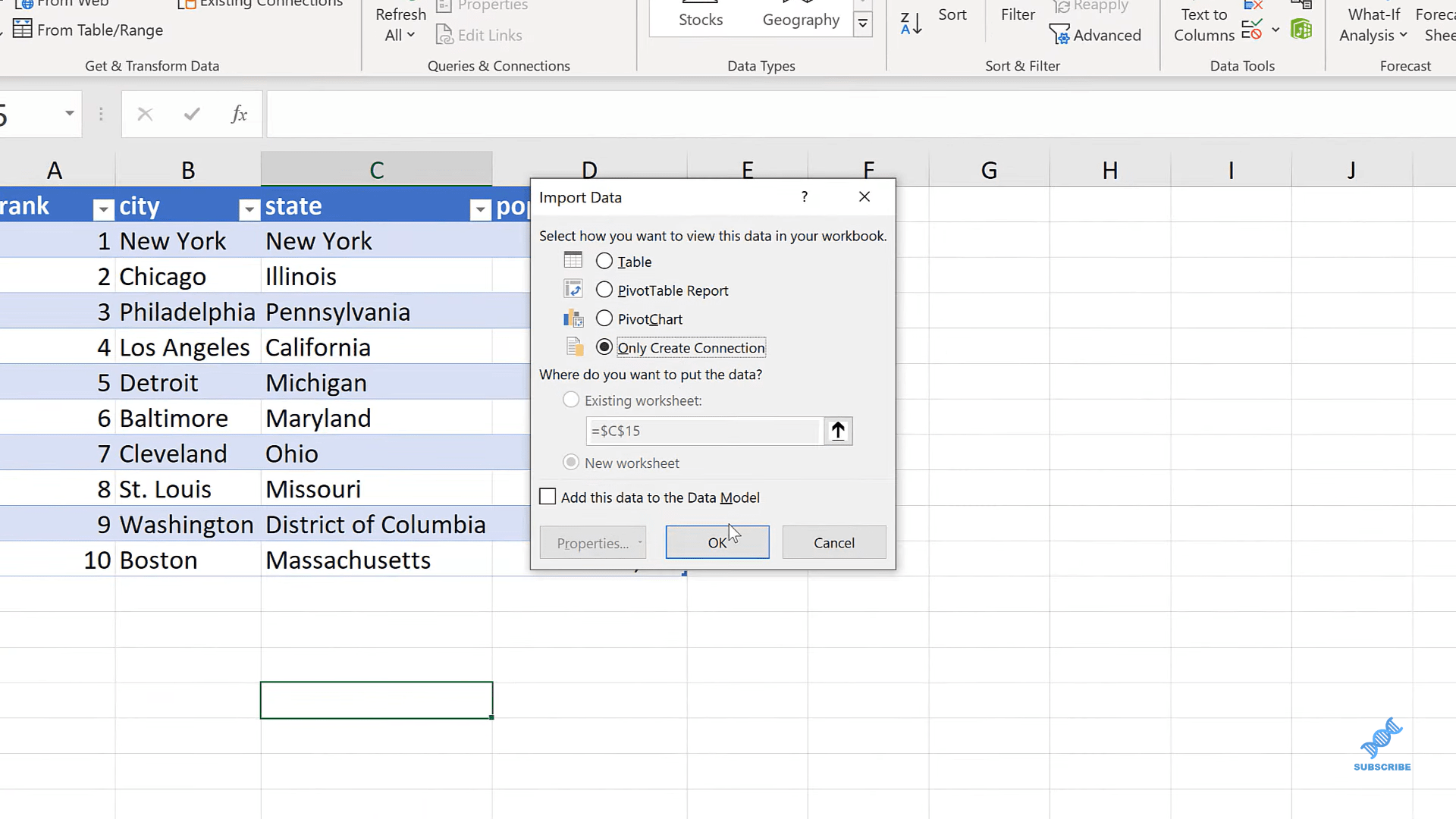This screenshot has height=819, width=1456.
Task: Select the PivotTable Report radio button
Action: tap(604, 289)
